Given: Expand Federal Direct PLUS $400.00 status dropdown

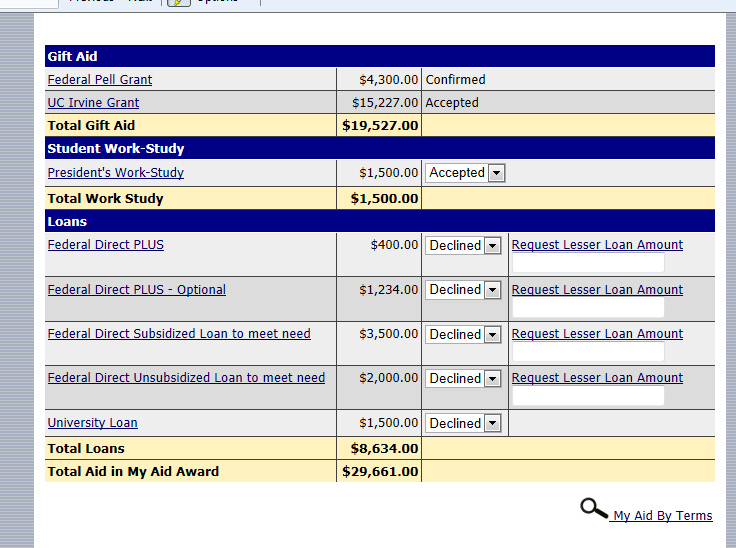Looking at the screenshot, I should pyautogui.click(x=463, y=245).
